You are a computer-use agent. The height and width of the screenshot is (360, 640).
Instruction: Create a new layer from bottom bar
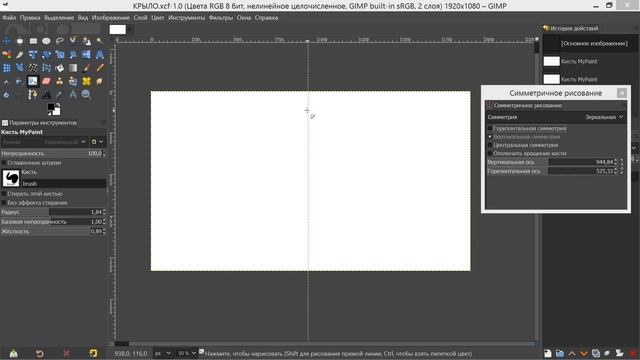pyautogui.click(x=548, y=353)
